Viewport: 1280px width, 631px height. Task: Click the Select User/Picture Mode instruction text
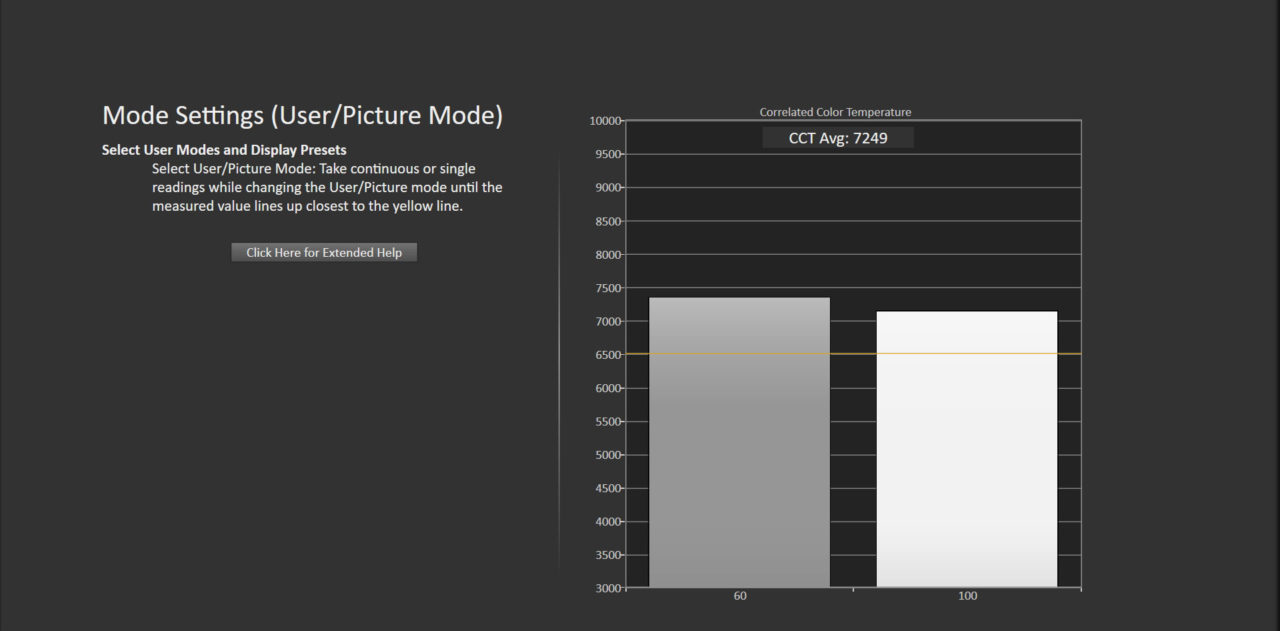coord(327,188)
